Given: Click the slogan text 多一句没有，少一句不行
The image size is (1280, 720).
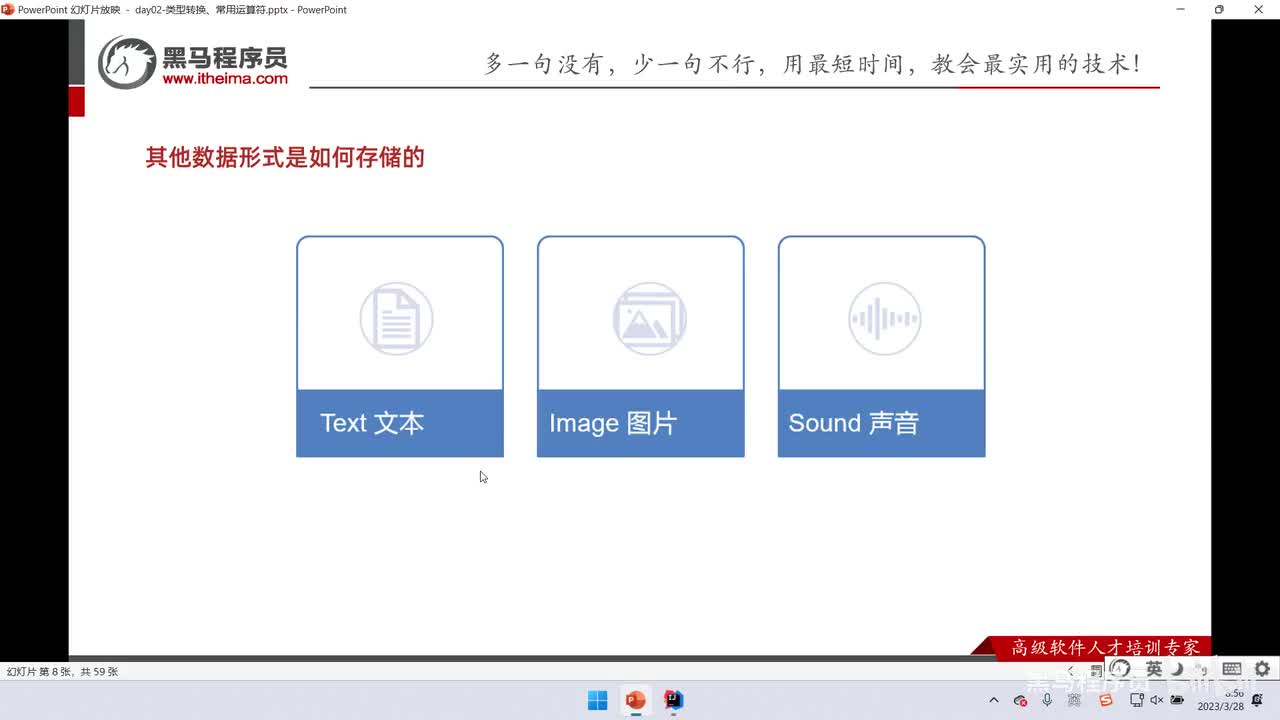Looking at the screenshot, I should click(621, 64).
